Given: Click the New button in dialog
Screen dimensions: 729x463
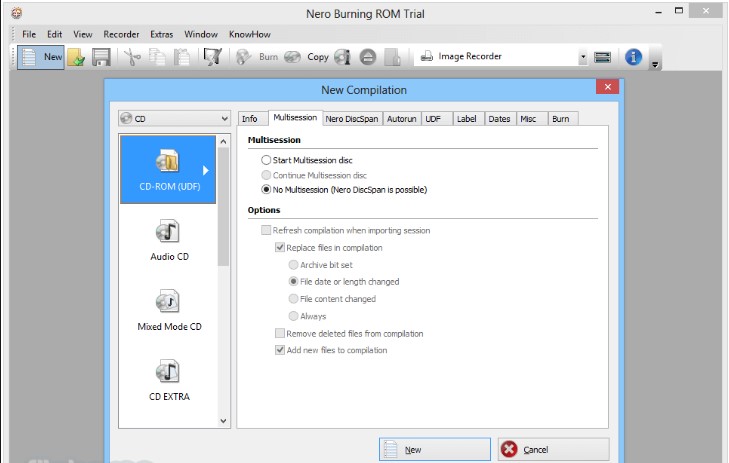Looking at the screenshot, I should (x=435, y=450).
